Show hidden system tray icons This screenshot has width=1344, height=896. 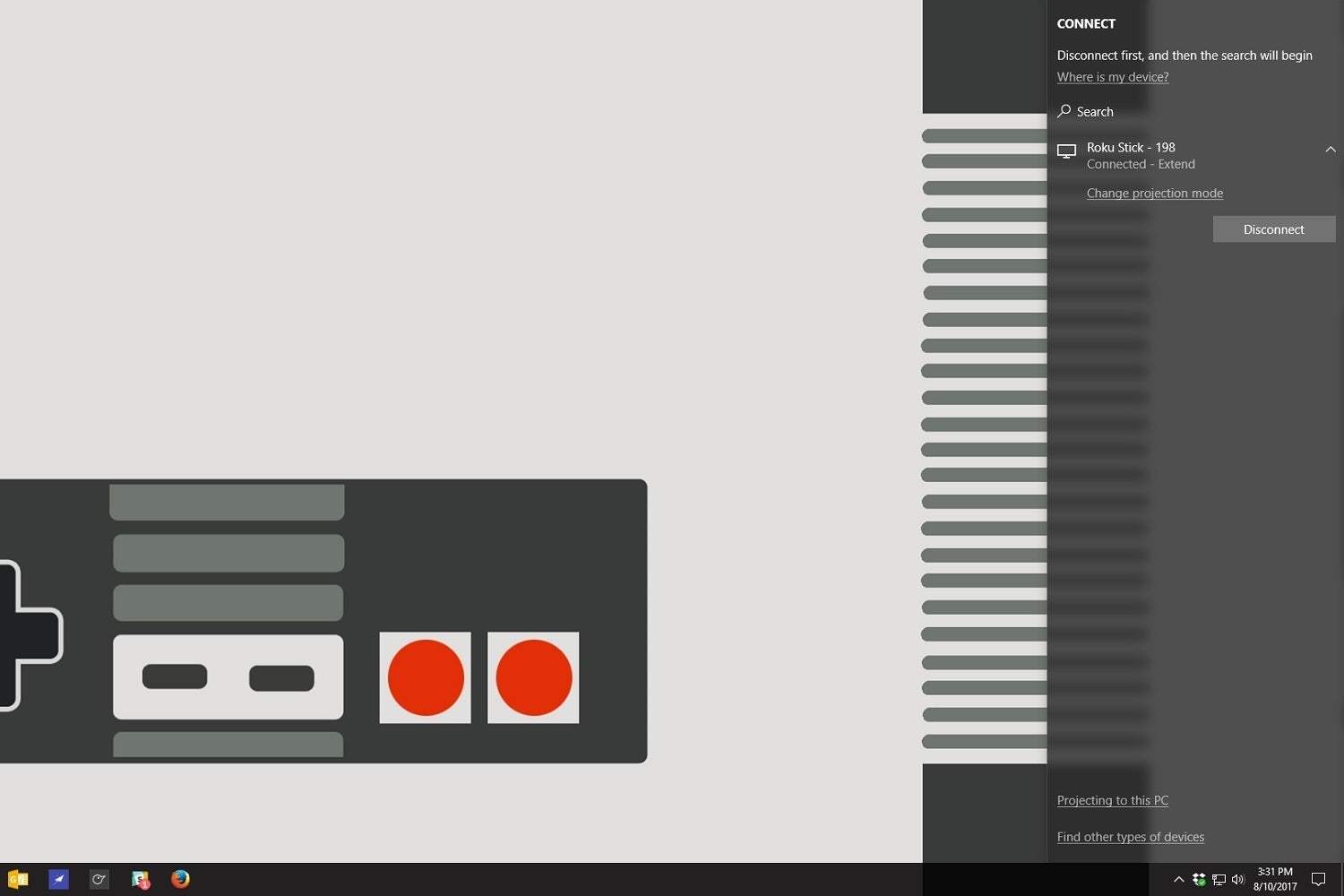pyautogui.click(x=1178, y=880)
